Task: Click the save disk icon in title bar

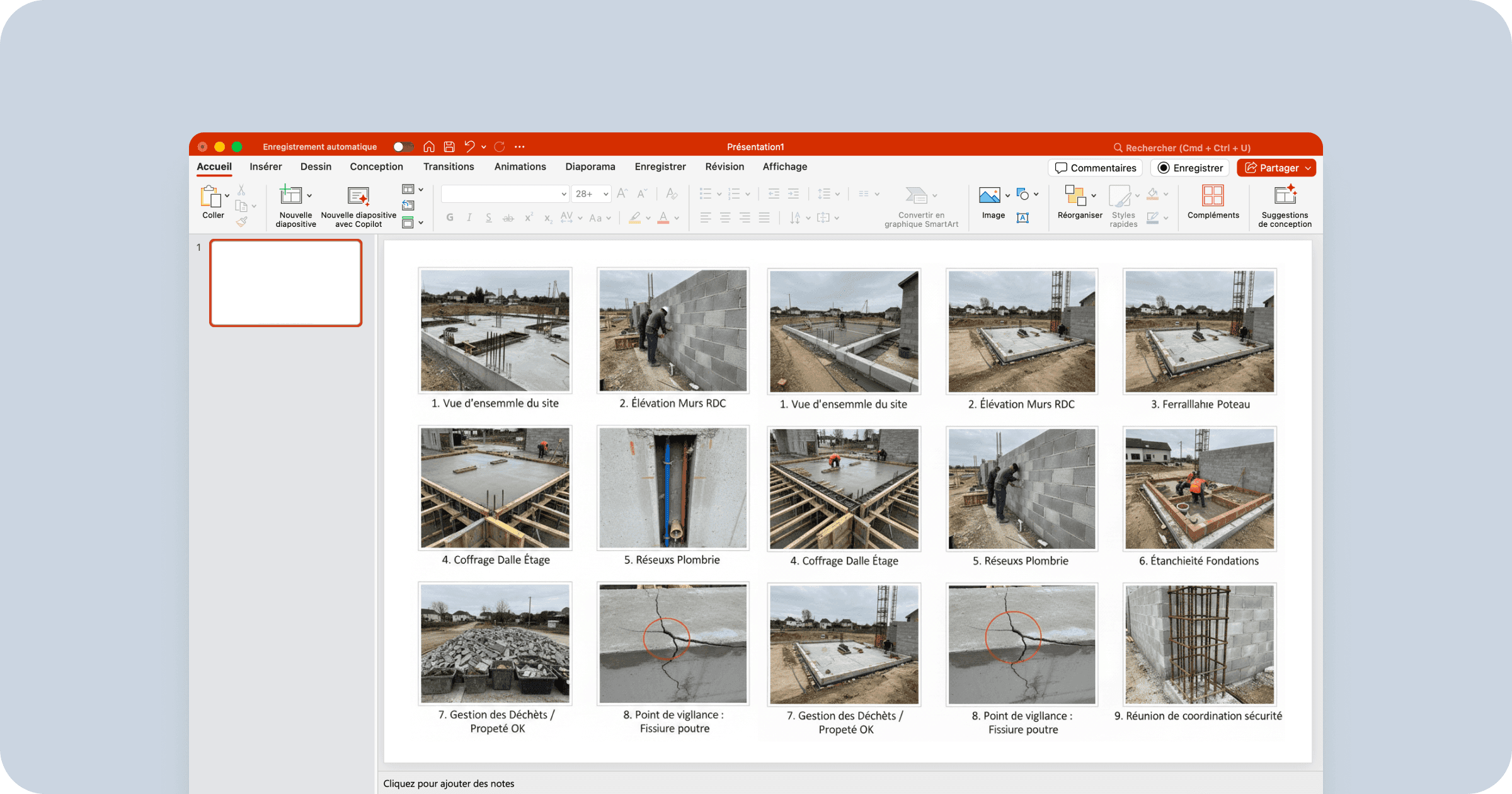Action: 449,147
